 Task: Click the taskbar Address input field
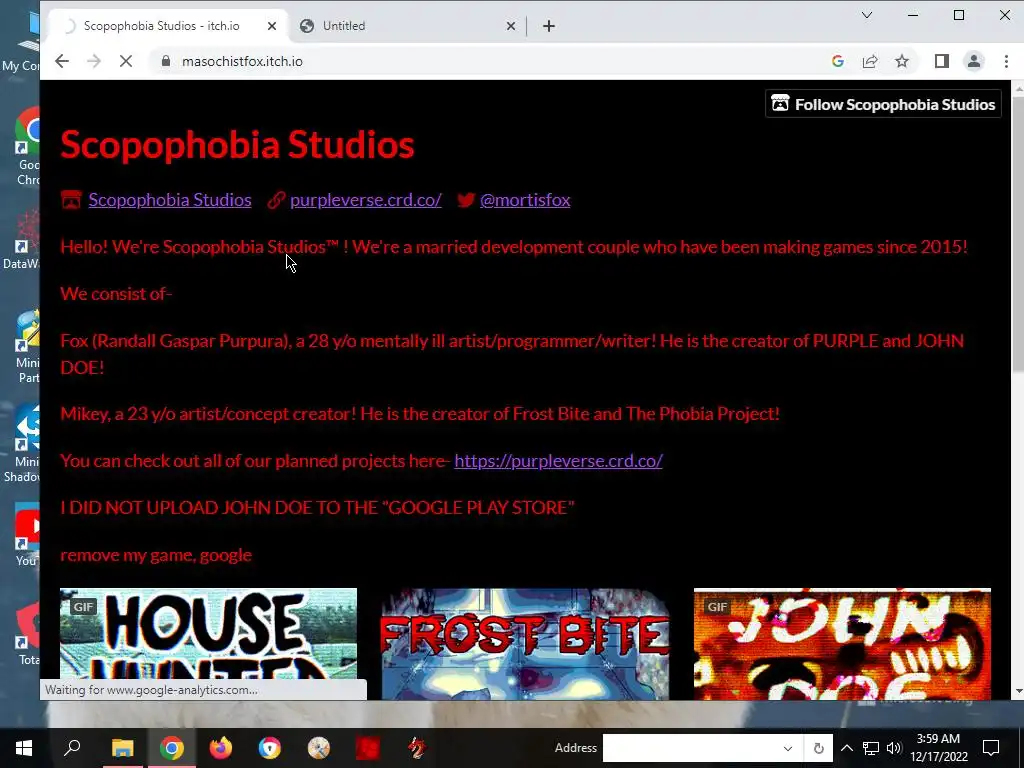coord(690,748)
